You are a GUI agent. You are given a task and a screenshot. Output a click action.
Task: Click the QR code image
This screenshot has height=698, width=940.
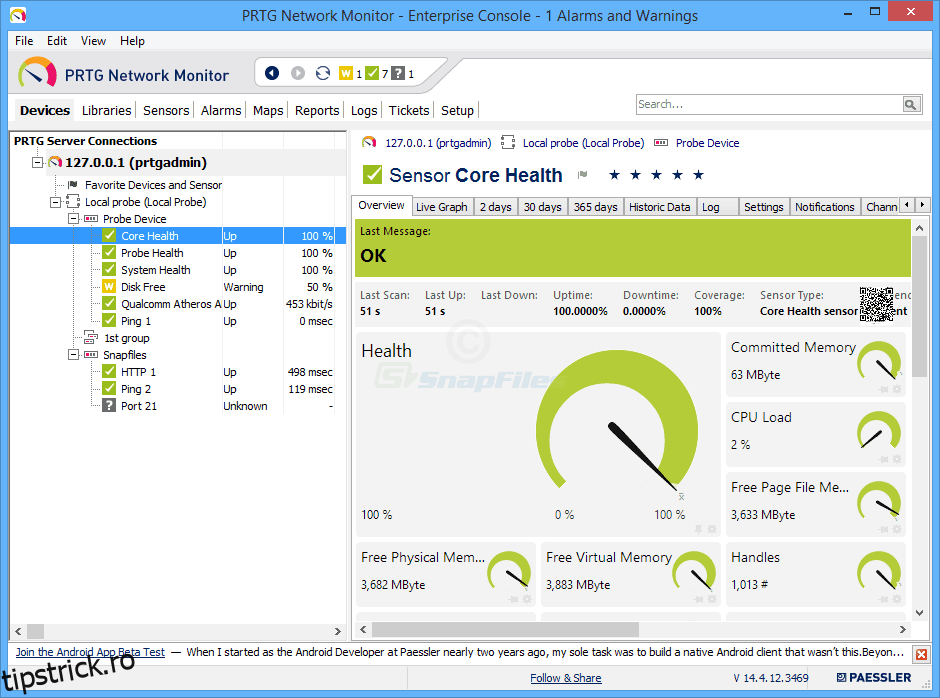(876, 304)
